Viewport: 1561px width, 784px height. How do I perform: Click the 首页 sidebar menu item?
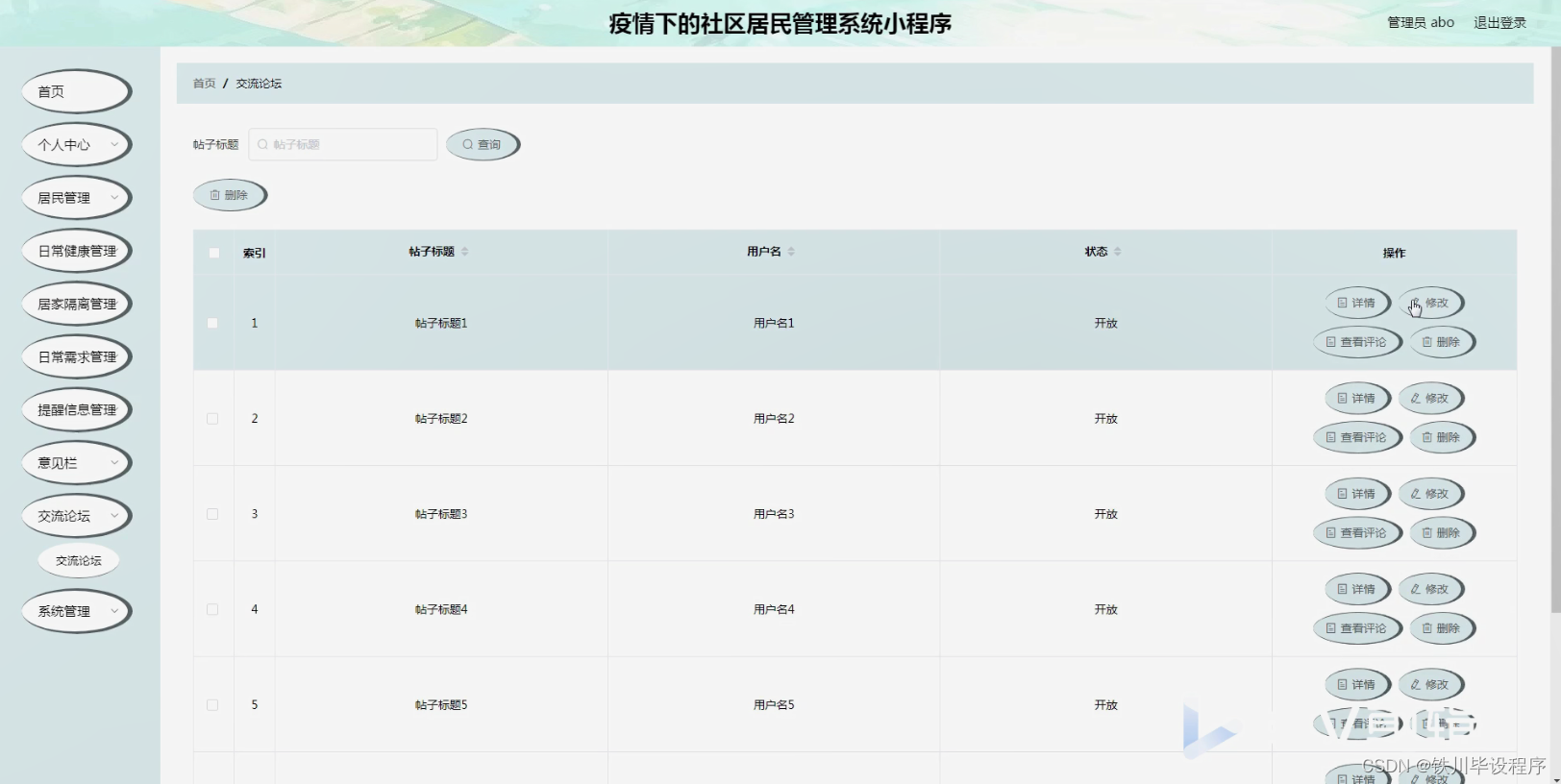click(x=76, y=91)
